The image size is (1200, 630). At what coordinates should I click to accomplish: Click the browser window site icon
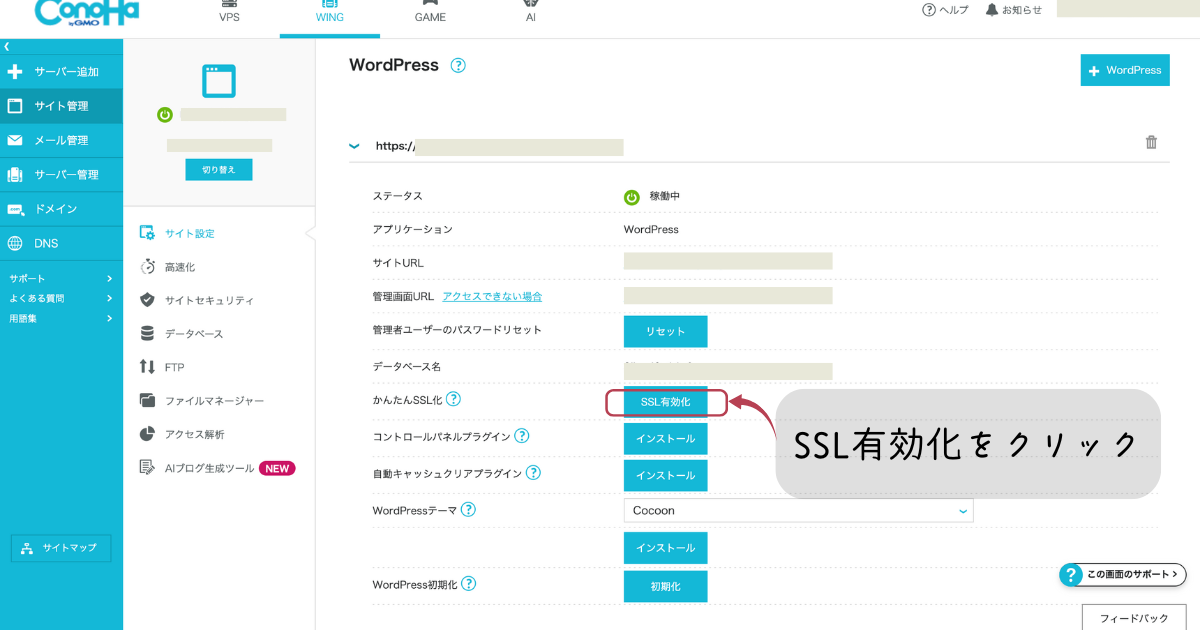pyautogui.click(x=219, y=80)
